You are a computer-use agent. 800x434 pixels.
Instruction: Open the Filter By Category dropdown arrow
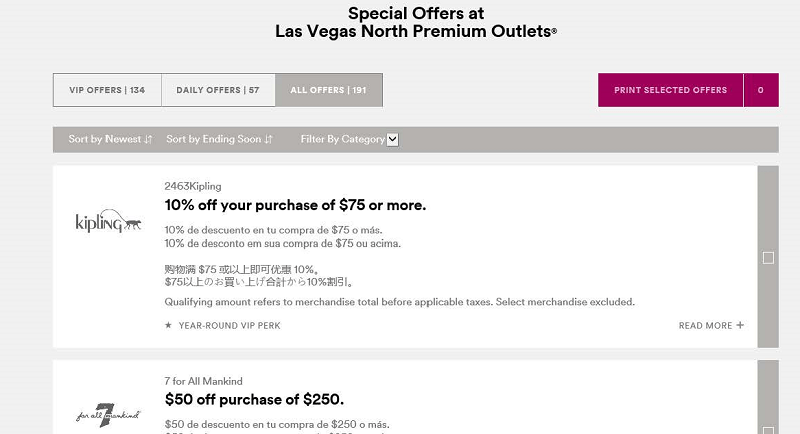[392, 139]
